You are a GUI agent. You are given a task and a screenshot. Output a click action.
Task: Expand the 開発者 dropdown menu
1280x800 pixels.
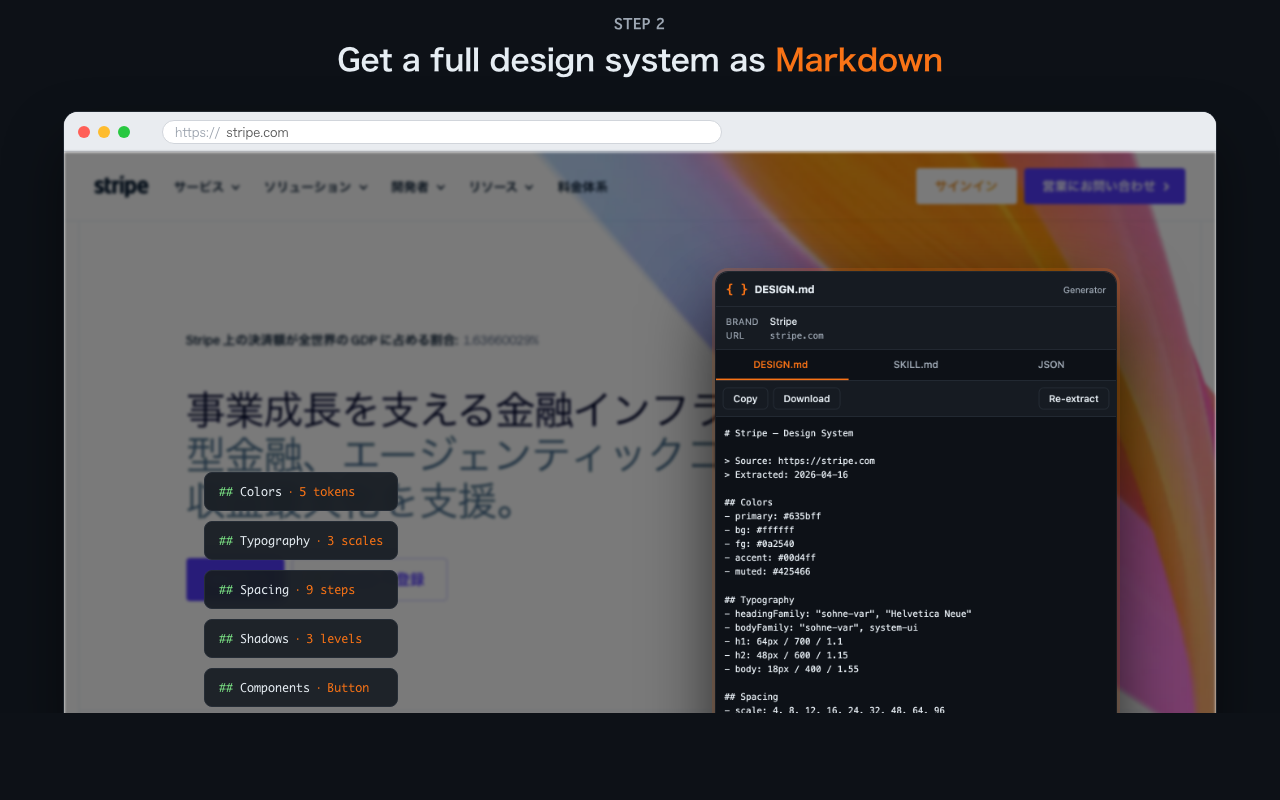point(418,187)
